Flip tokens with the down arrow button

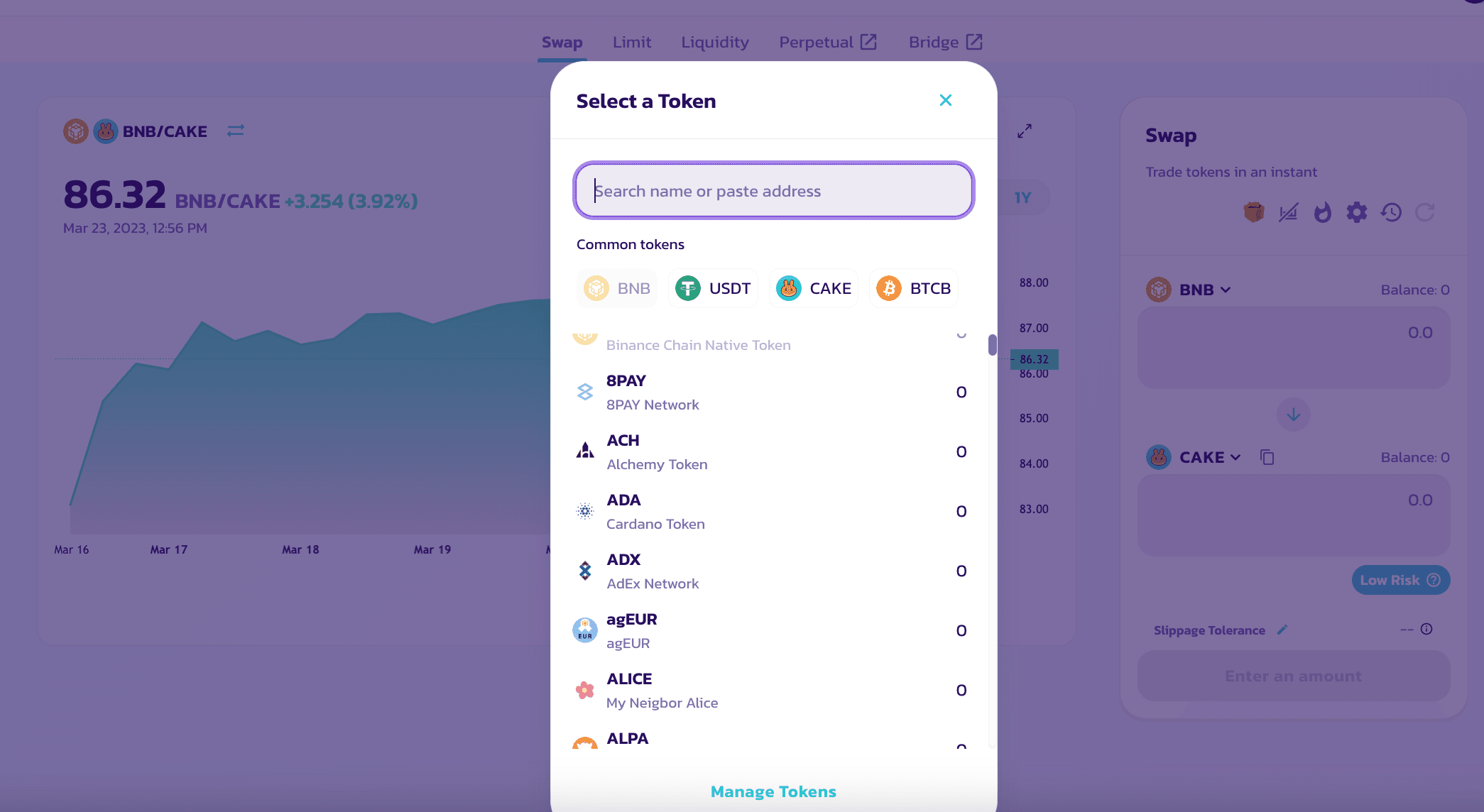1293,415
